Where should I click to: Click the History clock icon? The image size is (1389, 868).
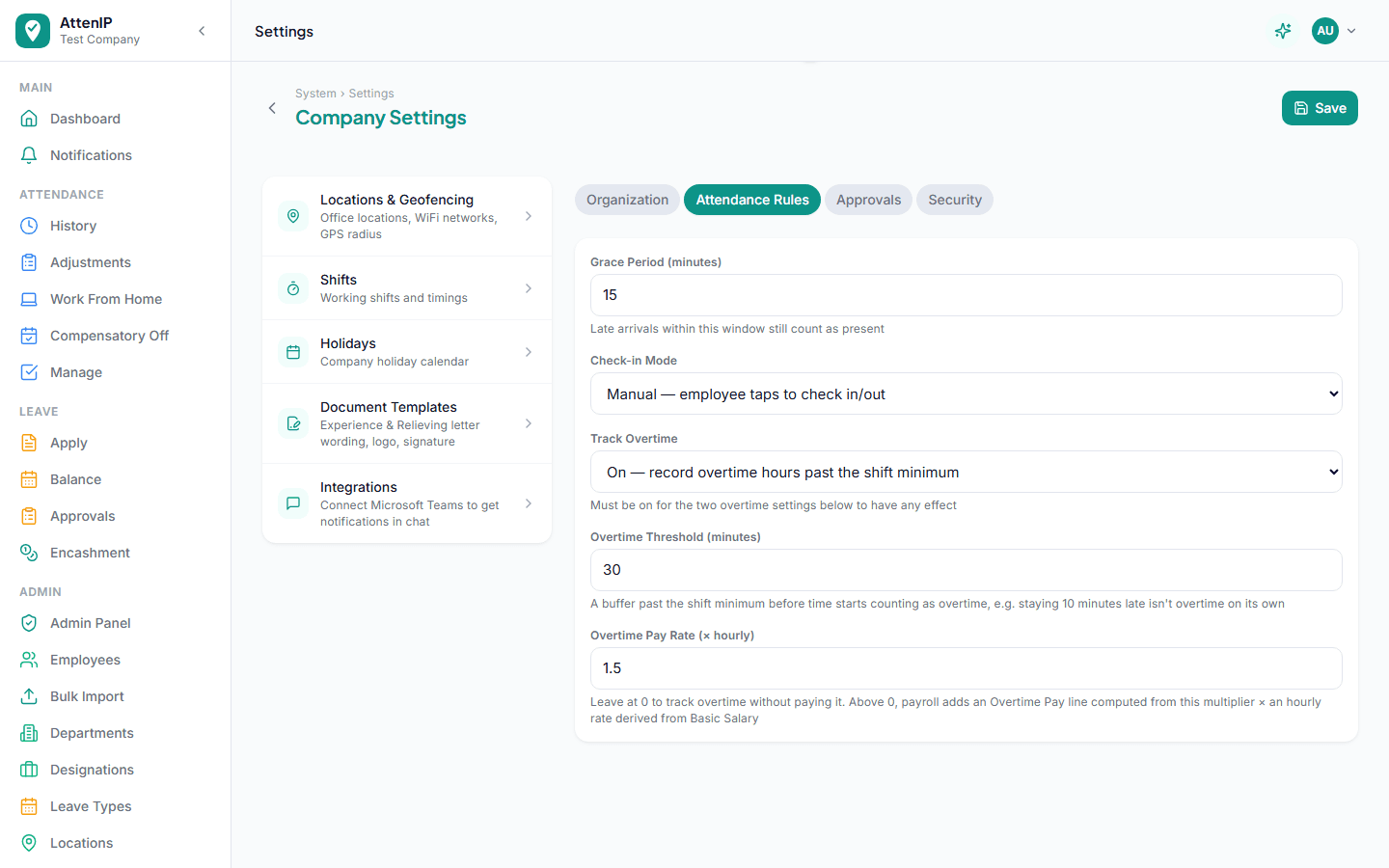point(29,226)
